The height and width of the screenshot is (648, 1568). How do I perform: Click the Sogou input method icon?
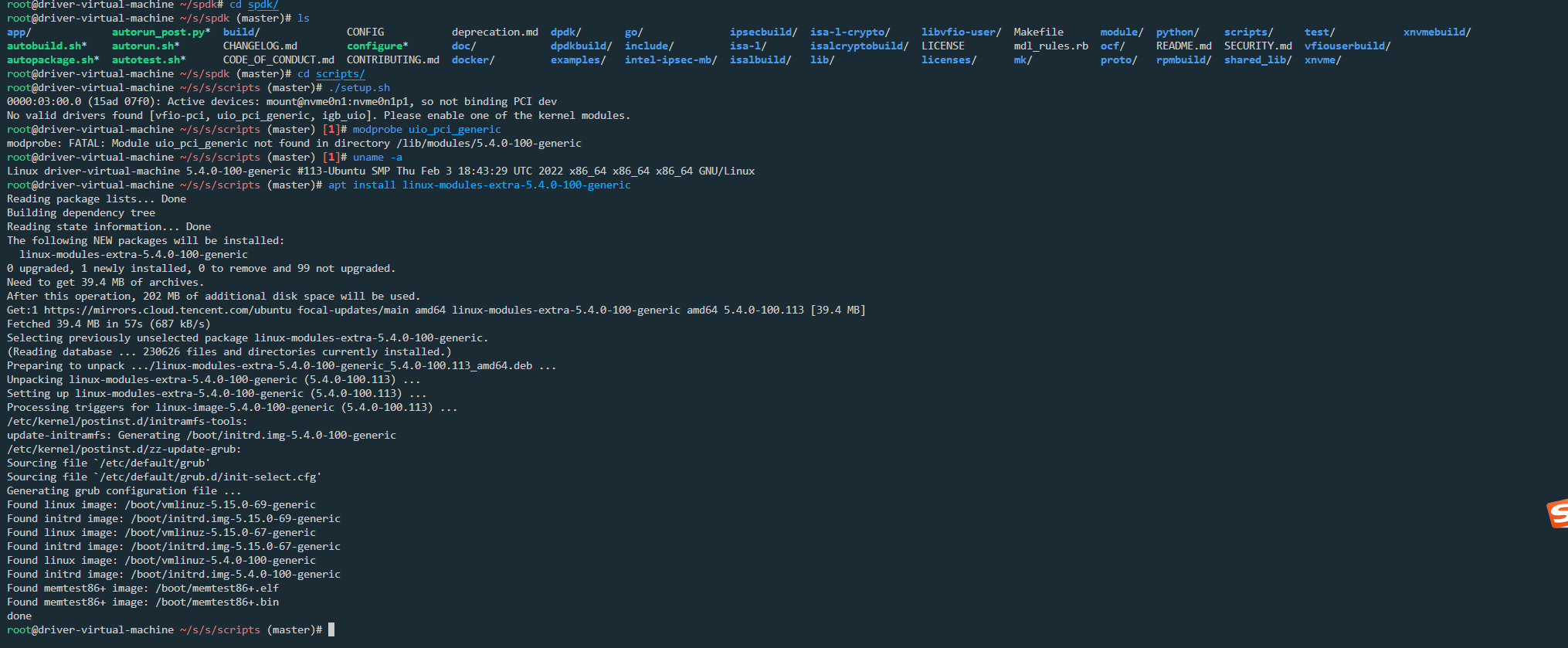[x=1558, y=514]
